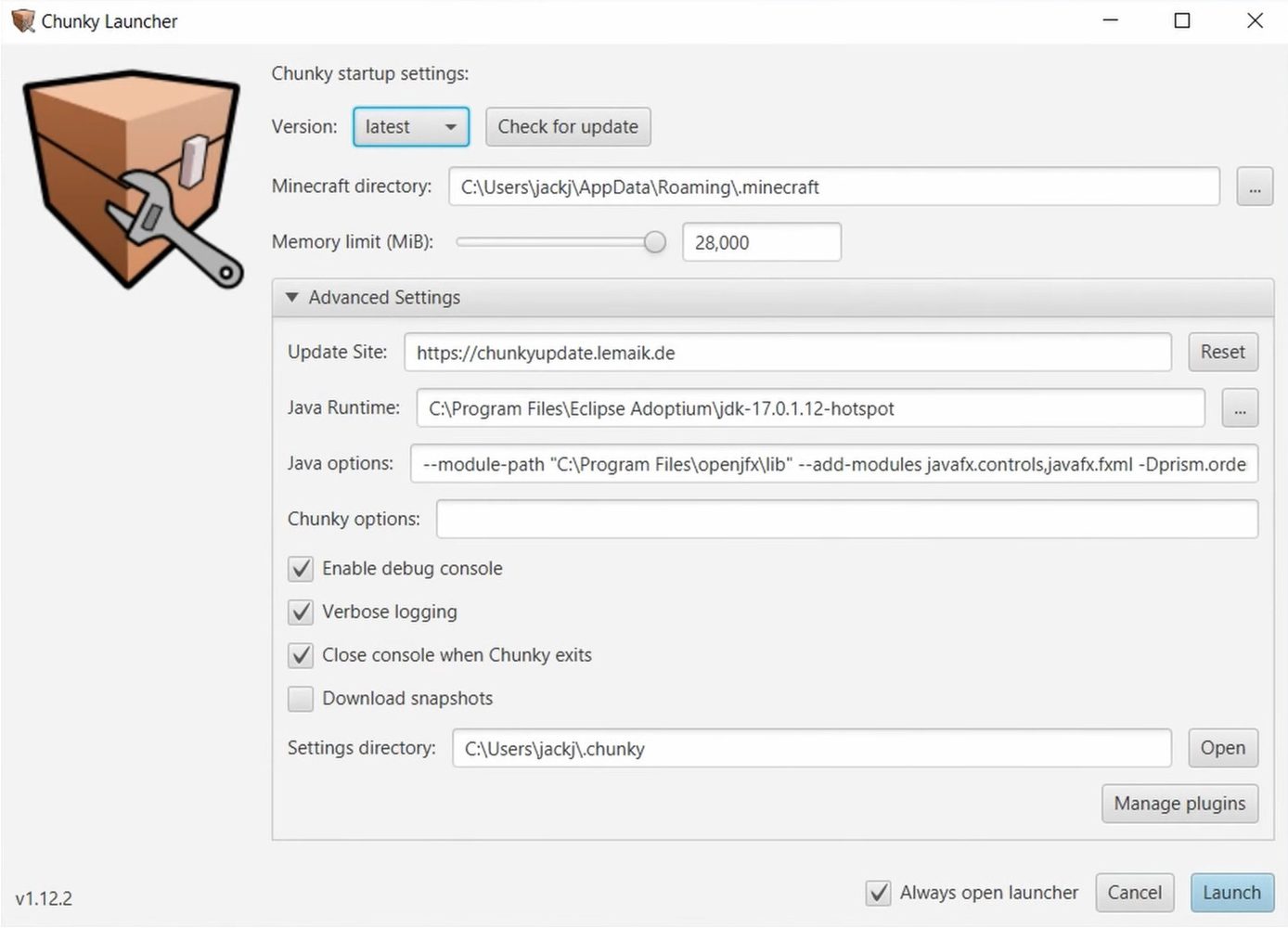This screenshot has width=1288, height=928.
Task: Enable Download snapshots checkbox
Action: (301, 699)
